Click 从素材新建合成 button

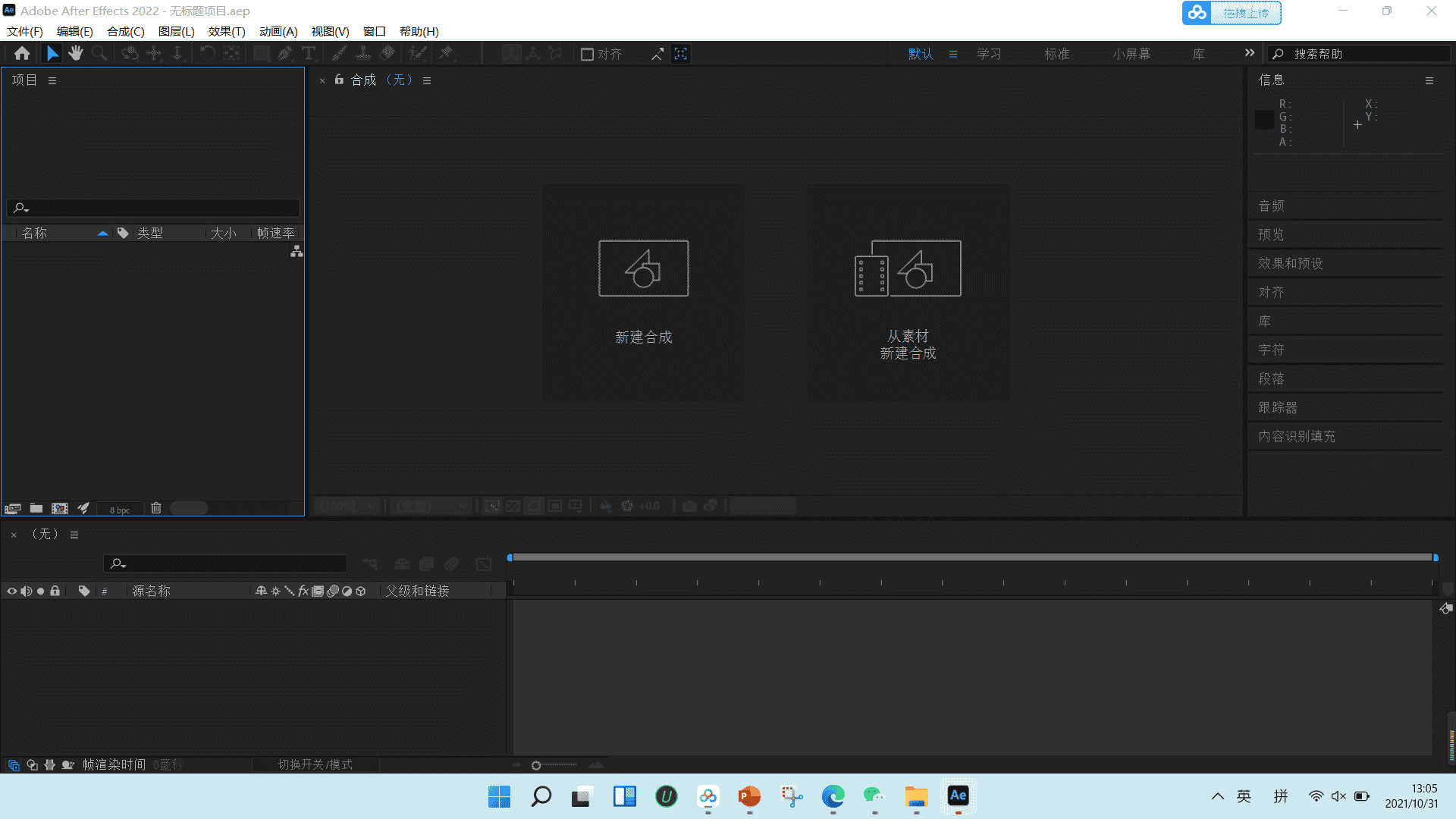[x=908, y=292]
